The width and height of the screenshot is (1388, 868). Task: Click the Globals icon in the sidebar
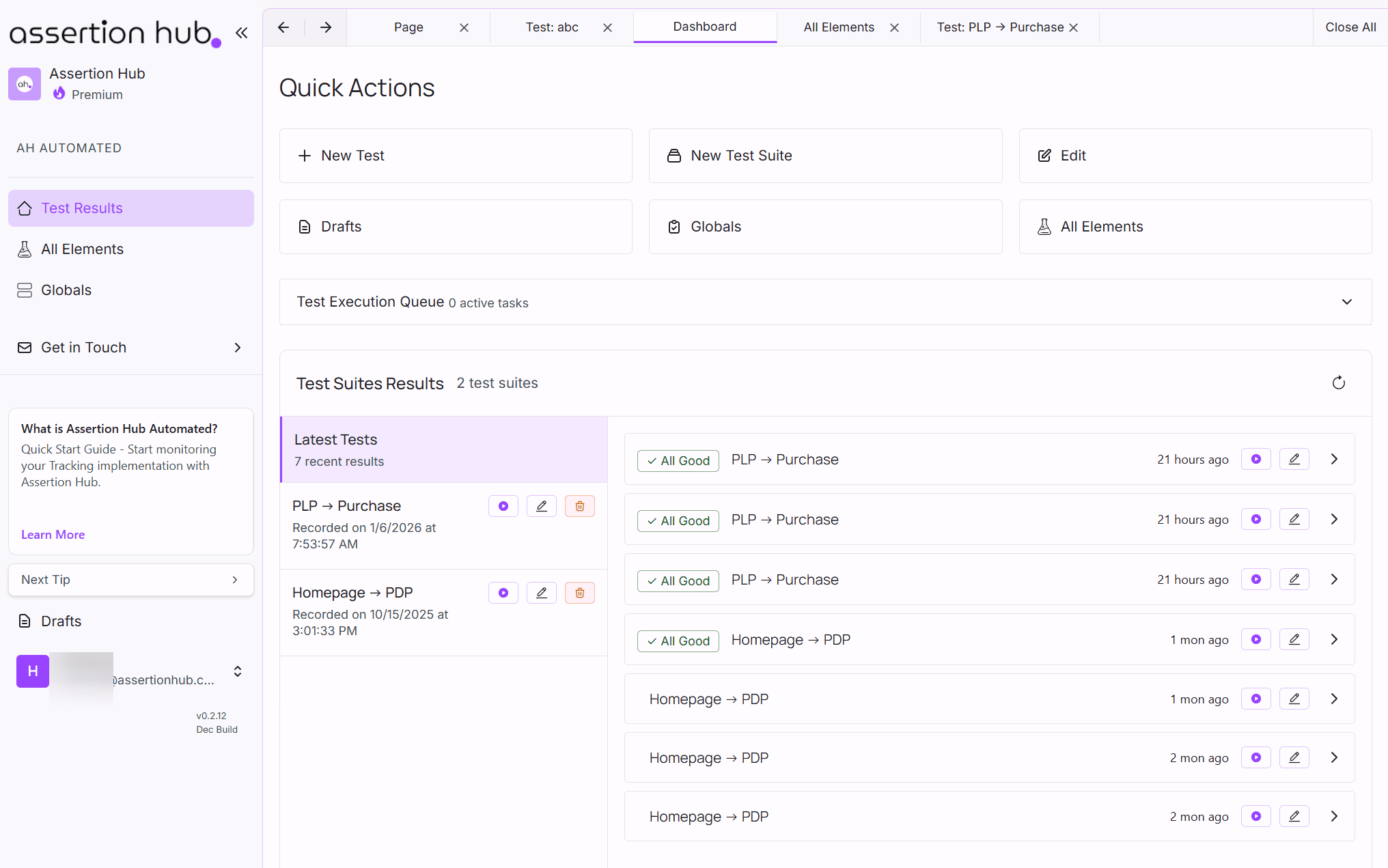[25, 290]
